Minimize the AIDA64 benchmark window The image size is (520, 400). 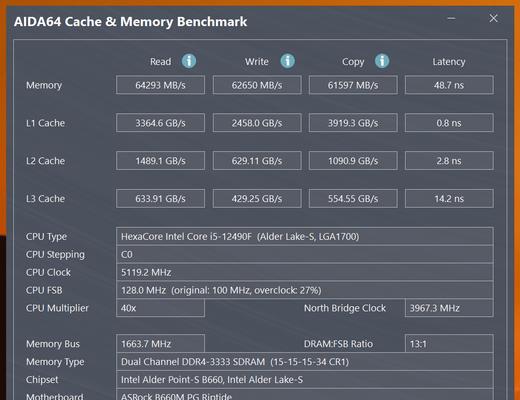[451, 19]
